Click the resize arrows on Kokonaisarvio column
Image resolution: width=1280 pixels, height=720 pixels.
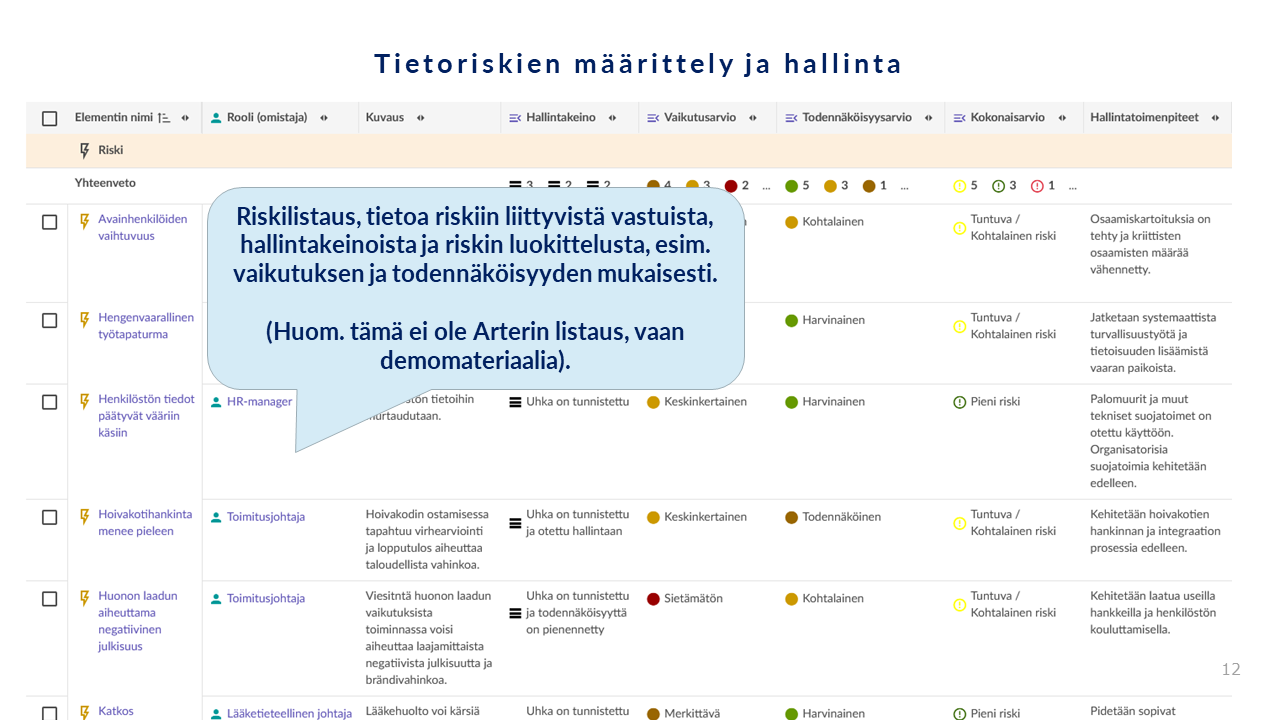pos(1062,118)
